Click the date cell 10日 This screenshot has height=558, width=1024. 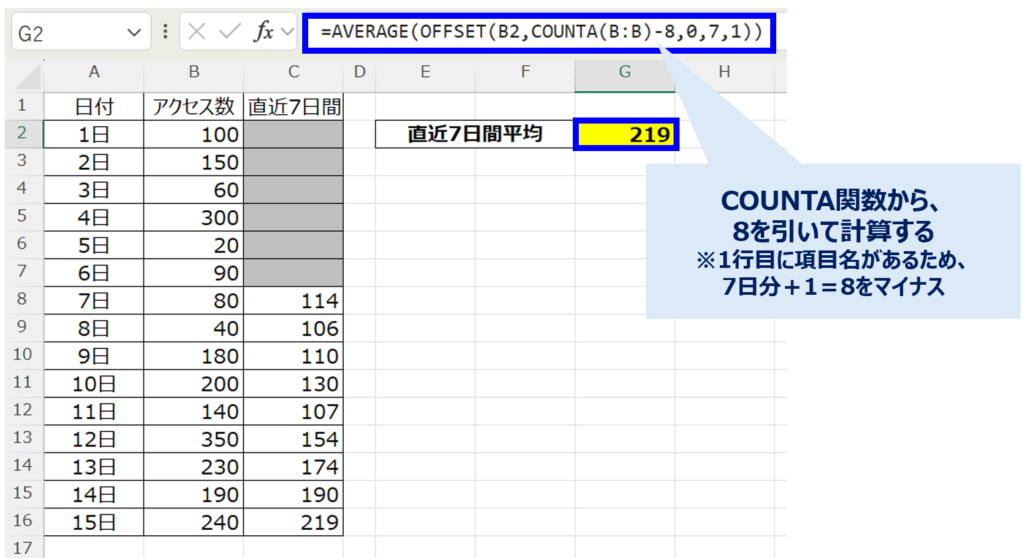94,384
